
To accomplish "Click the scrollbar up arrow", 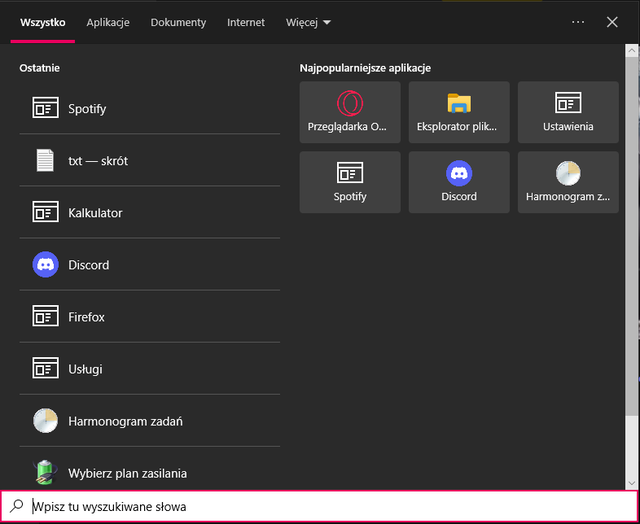I will [632, 51].
